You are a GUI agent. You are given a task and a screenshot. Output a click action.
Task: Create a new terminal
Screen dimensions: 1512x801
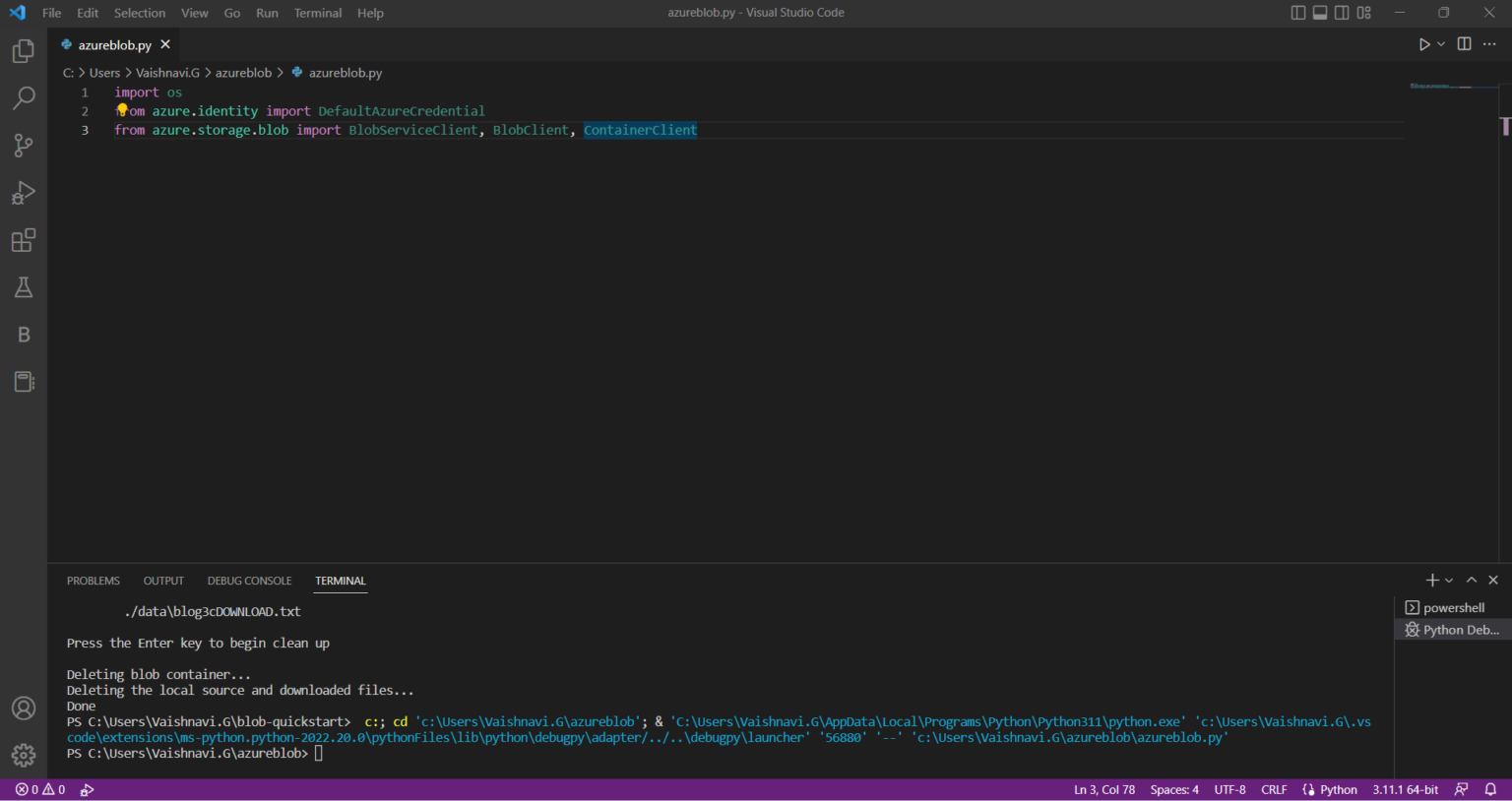[x=1431, y=580]
